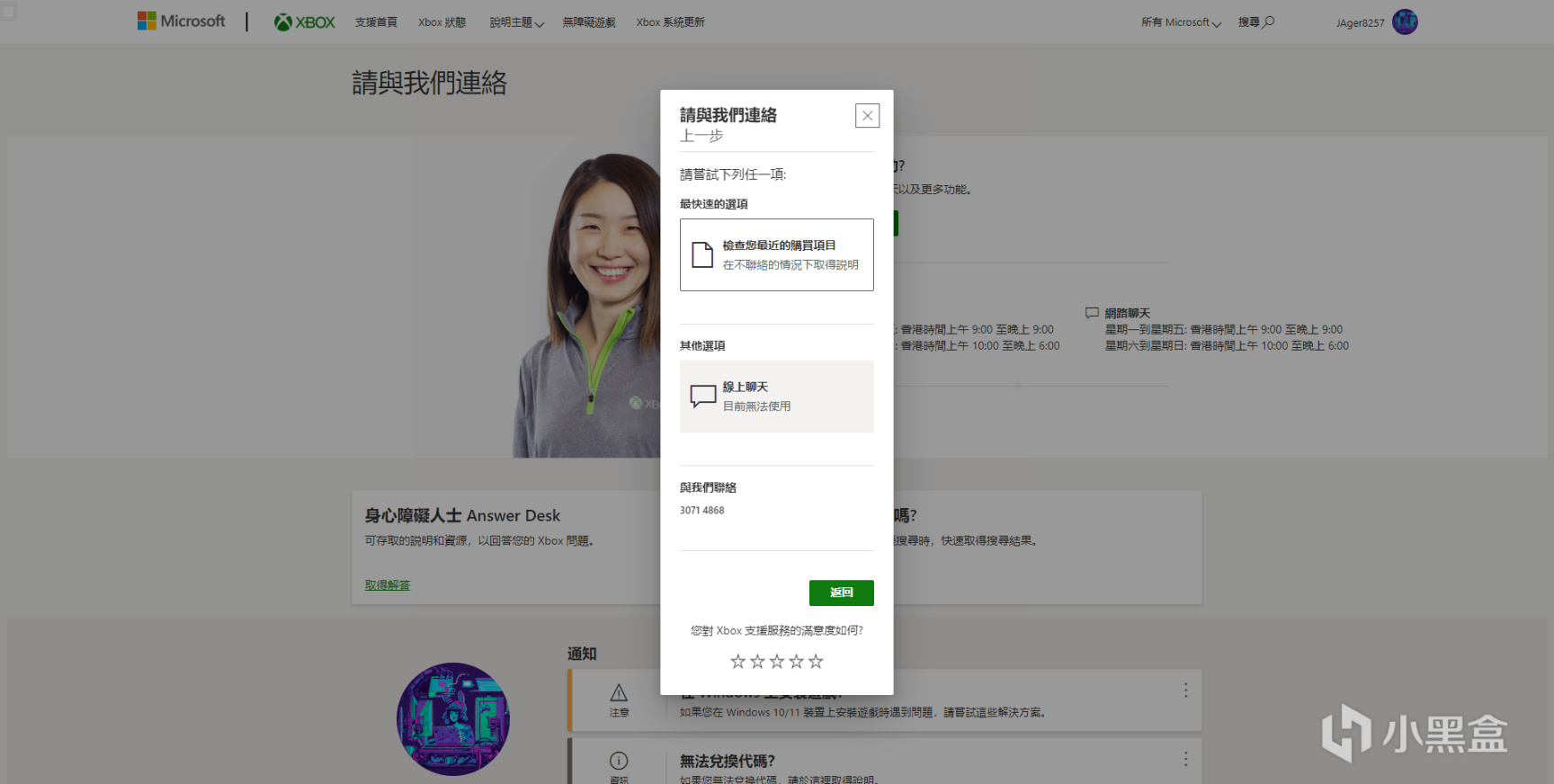Click the 網路聊天 chat icon on the page
This screenshot has width=1554, height=784.
pyautogui.click(x=1092, y=313)
